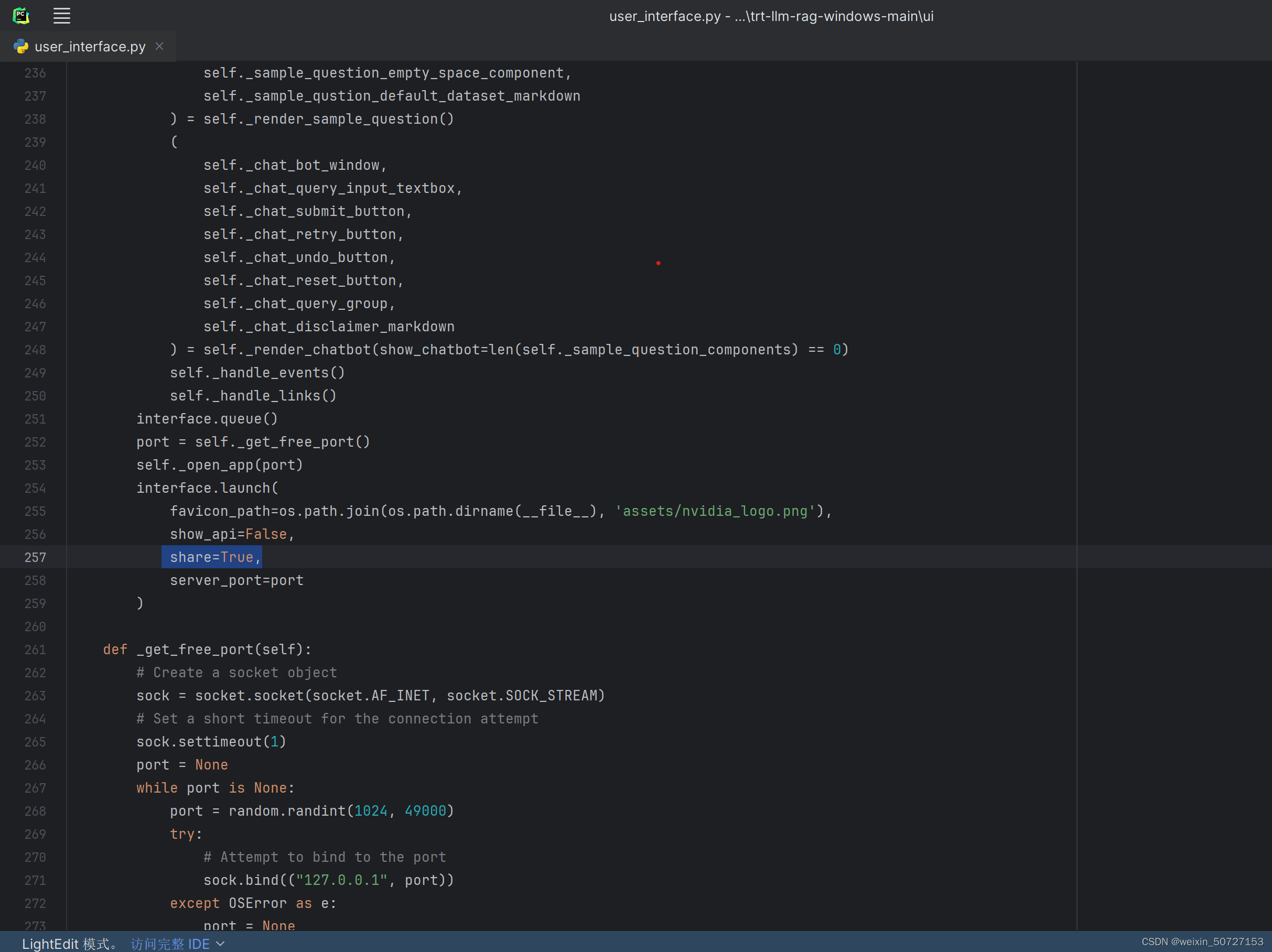Click the 访问完整 IDE link
This screenshot has width=1272, height=952.
(x=170, y=944)
